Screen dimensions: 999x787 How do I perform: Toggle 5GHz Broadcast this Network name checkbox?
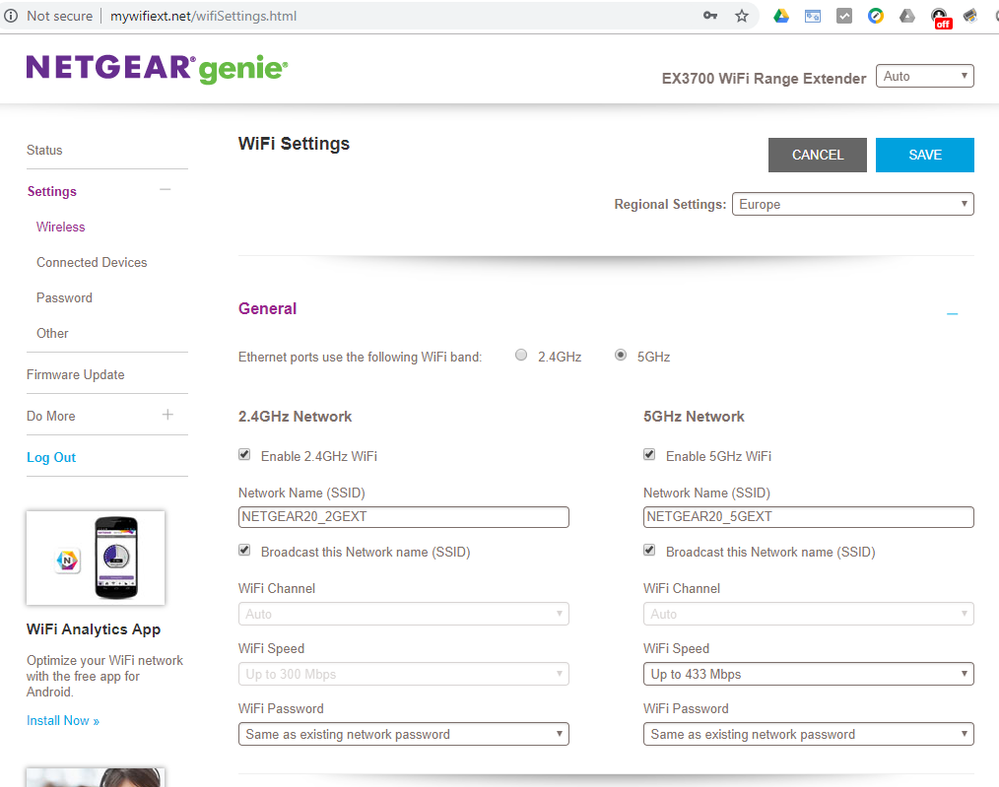pyautogui.click(x=649, y=550)
